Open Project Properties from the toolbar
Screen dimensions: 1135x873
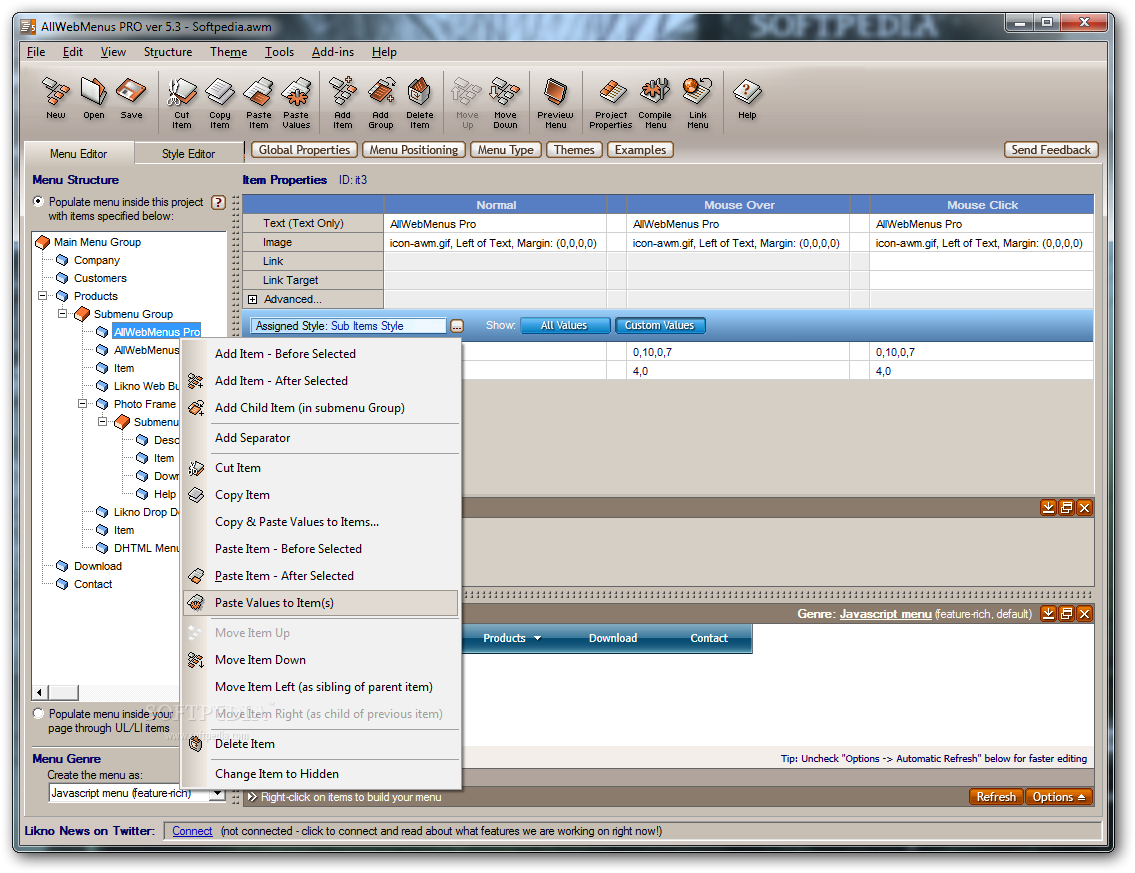tap(611, 102)
